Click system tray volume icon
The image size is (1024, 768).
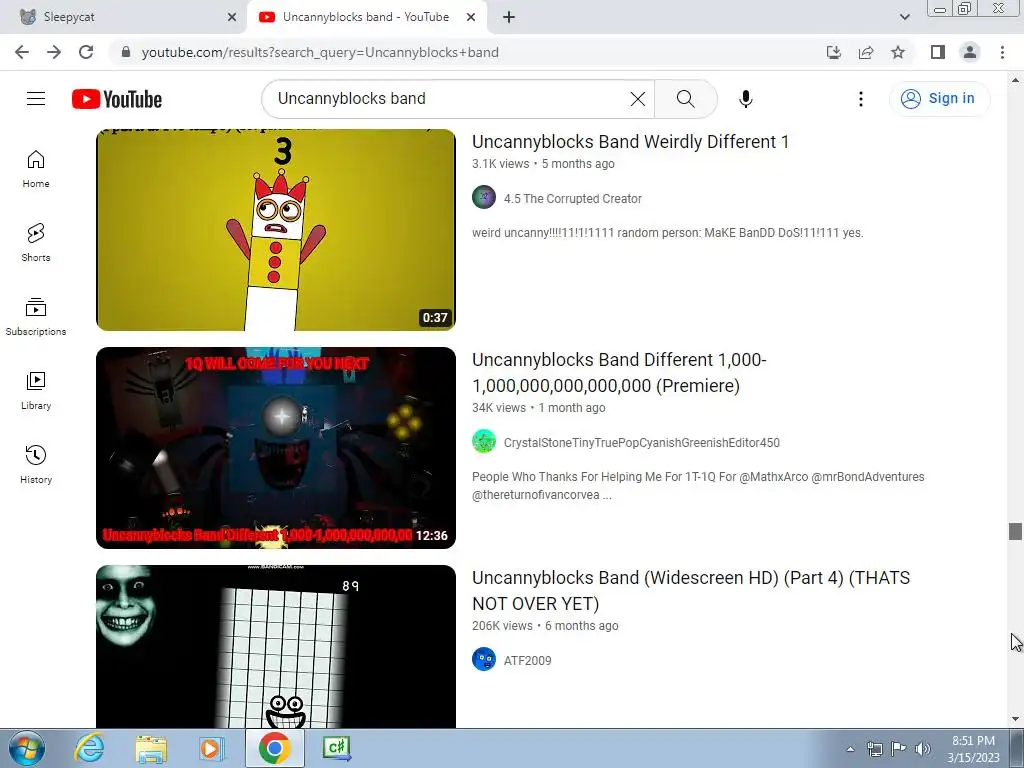tap(923, 749)
